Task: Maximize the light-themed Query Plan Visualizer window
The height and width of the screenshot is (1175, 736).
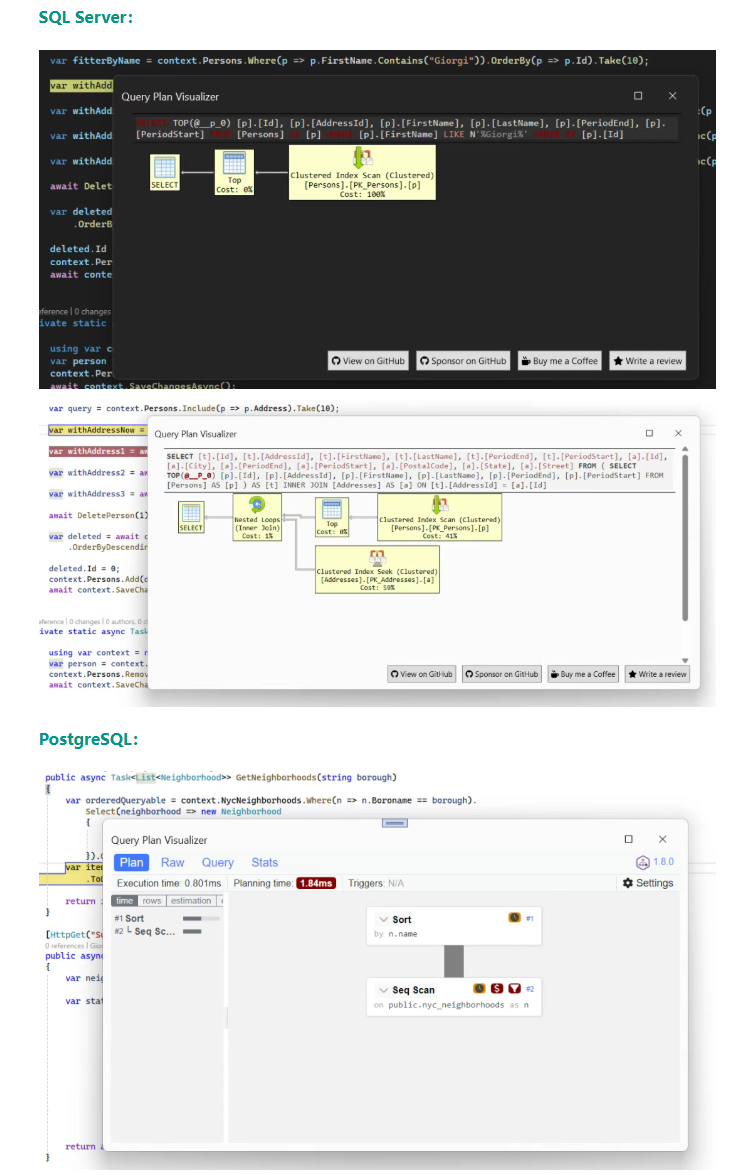Action: click(649, 433)
